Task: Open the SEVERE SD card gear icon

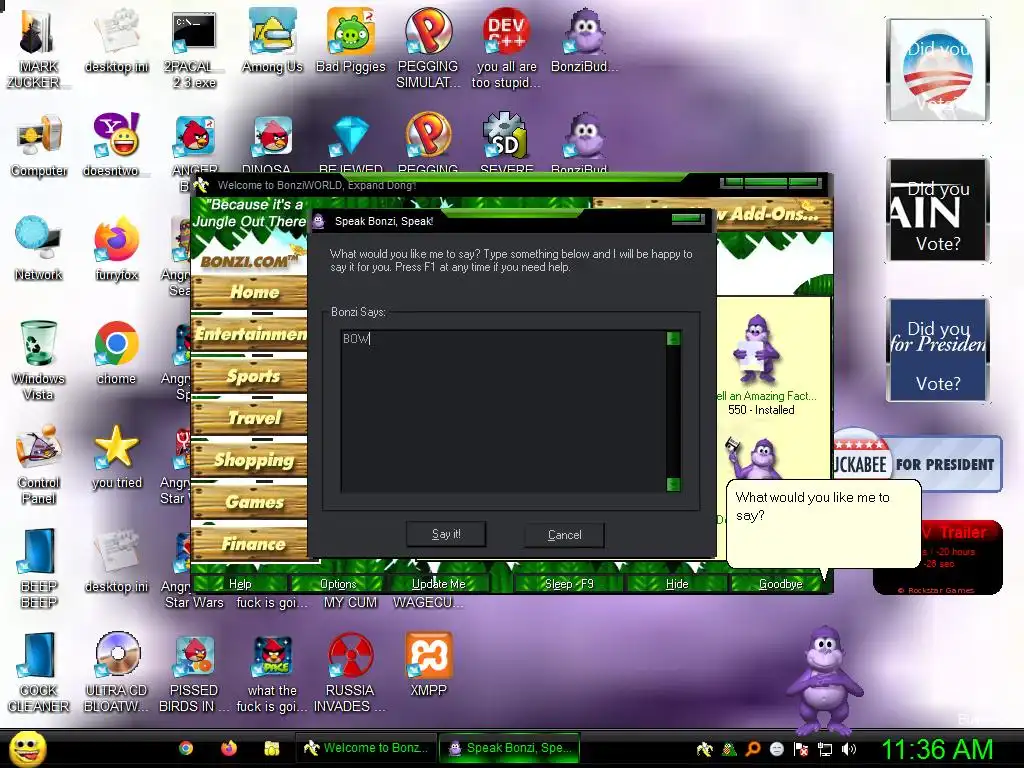Action: pos(506,142)
